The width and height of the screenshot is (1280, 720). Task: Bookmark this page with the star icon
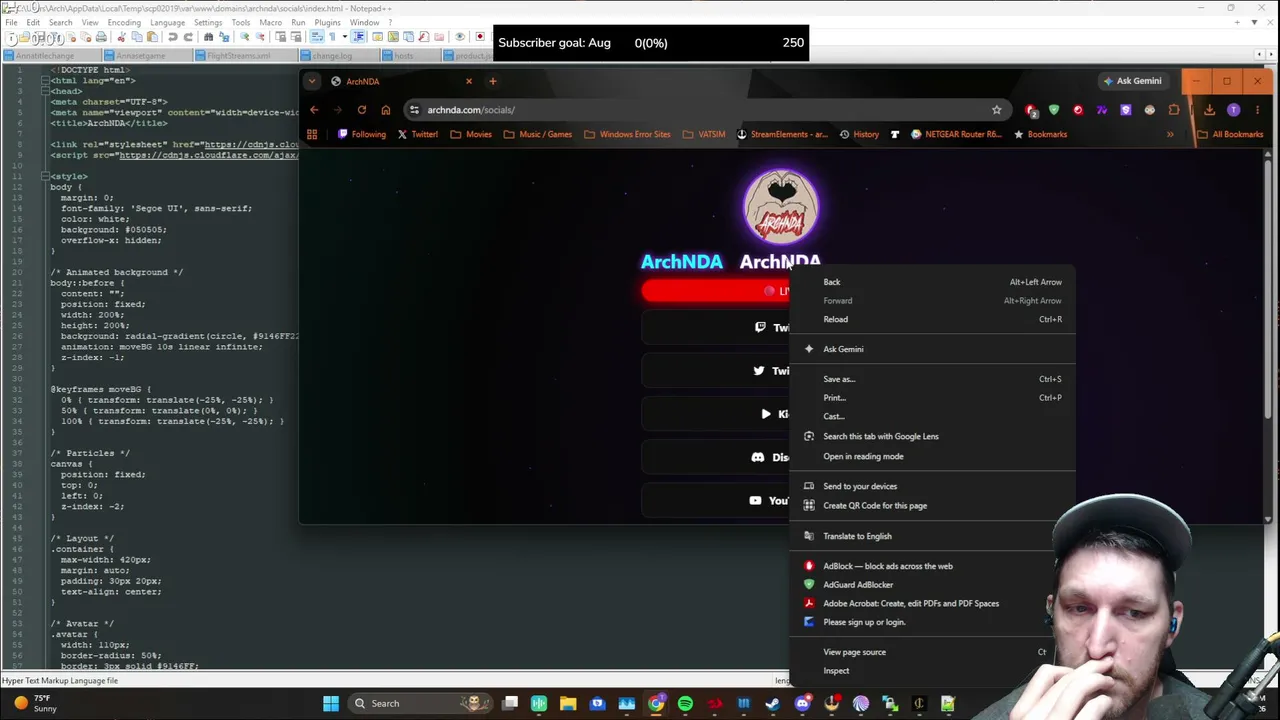pyautogui.click(x=996, y=110)
